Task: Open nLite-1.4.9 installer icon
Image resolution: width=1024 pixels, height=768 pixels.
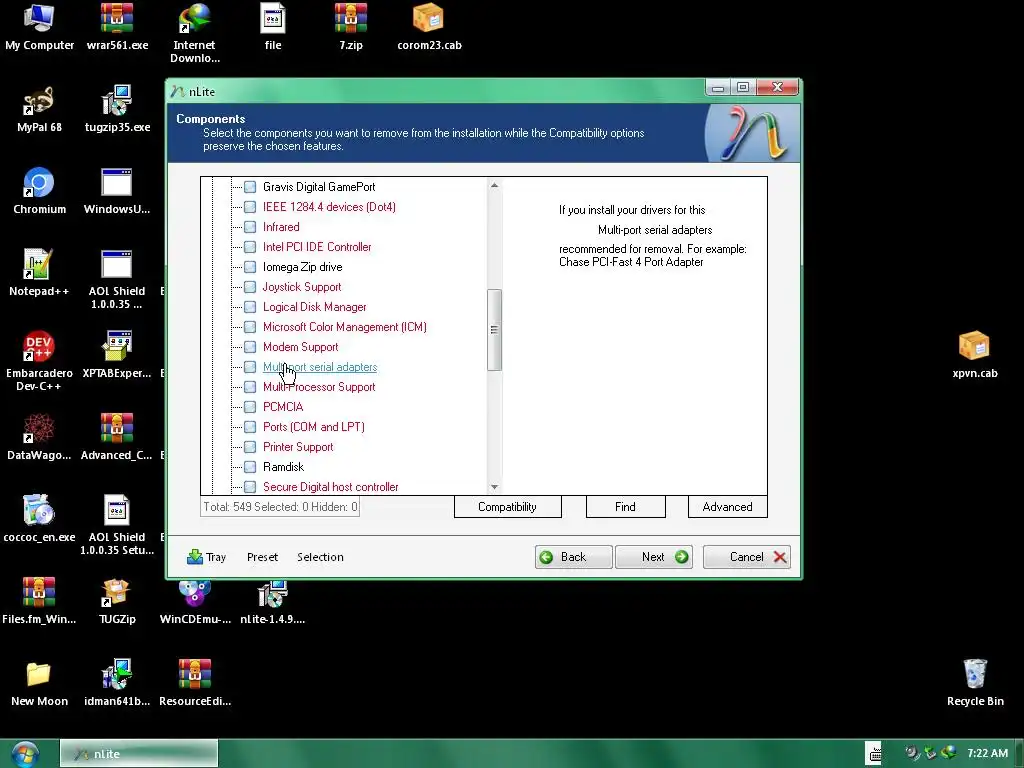Action: pos(273,603)
